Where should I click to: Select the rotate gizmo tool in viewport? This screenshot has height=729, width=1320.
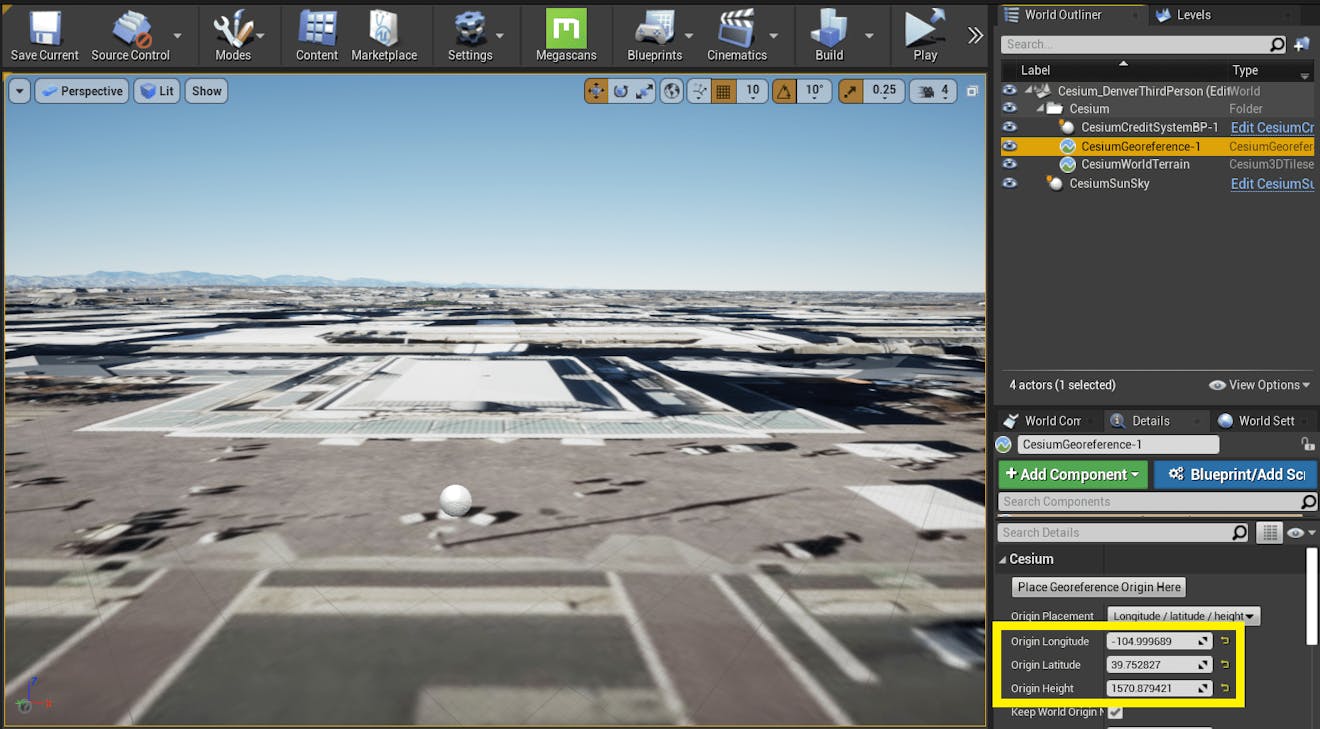pyautogui.click(x=620, y=91)
